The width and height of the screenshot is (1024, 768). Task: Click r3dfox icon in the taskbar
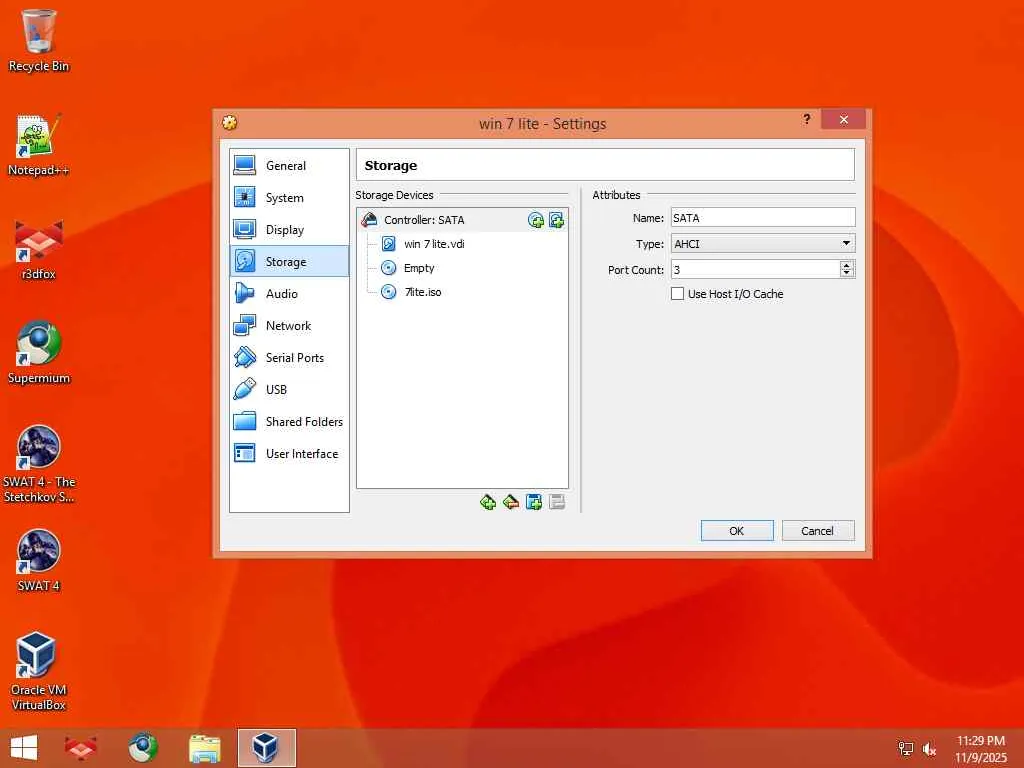[x=81, y=748]
